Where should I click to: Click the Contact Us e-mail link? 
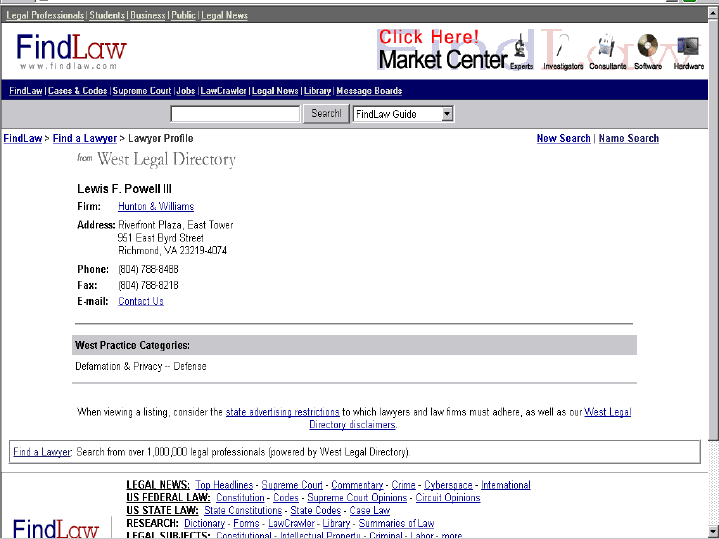pos(141,301)
